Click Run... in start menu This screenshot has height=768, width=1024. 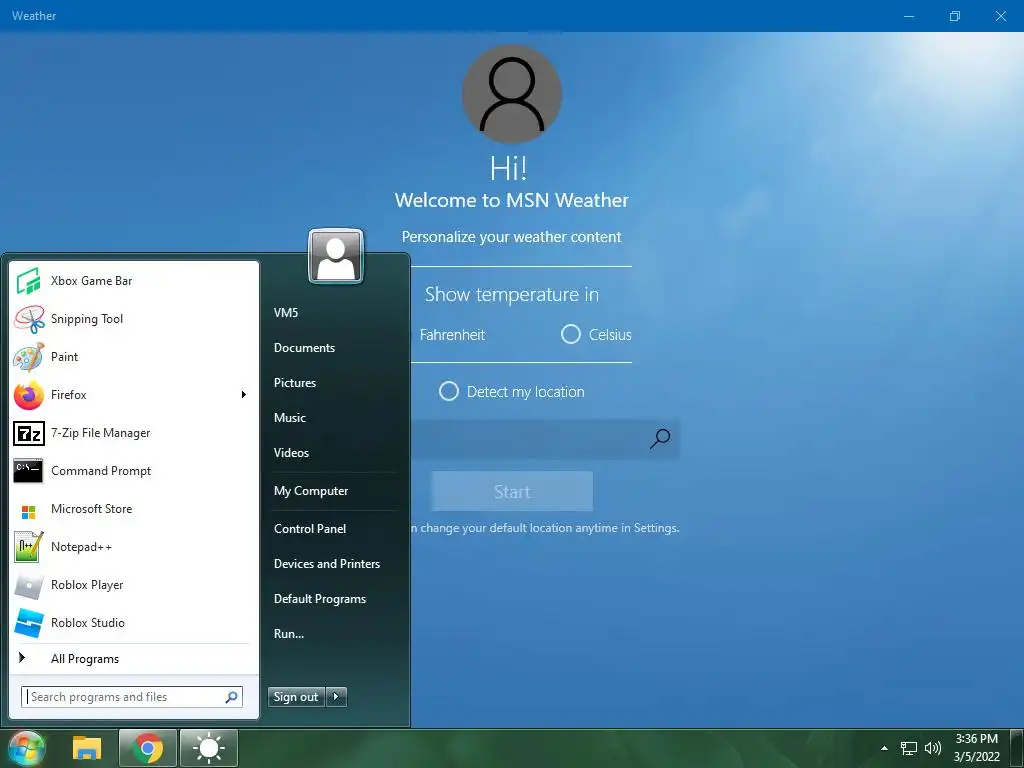(x=289, y=634)
